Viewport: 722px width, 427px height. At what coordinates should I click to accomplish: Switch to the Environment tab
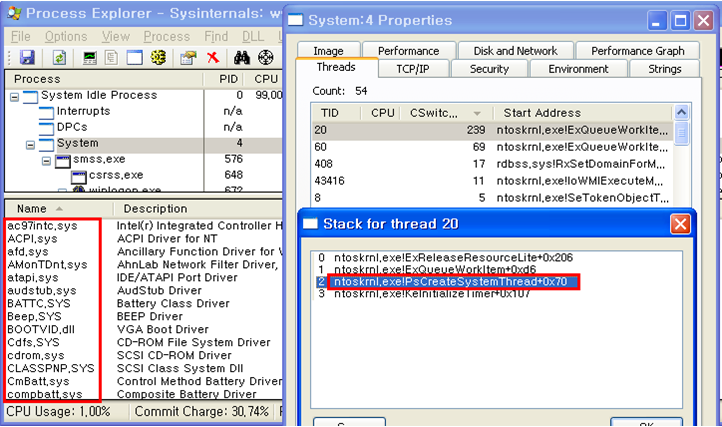click(x=578, y=69)
